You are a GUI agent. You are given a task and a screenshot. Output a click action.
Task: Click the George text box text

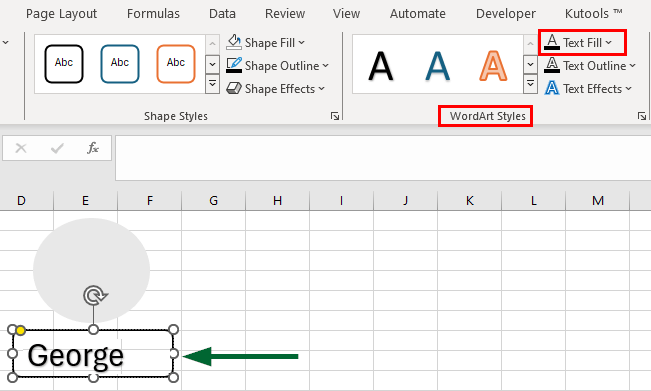tap(76, 356)
